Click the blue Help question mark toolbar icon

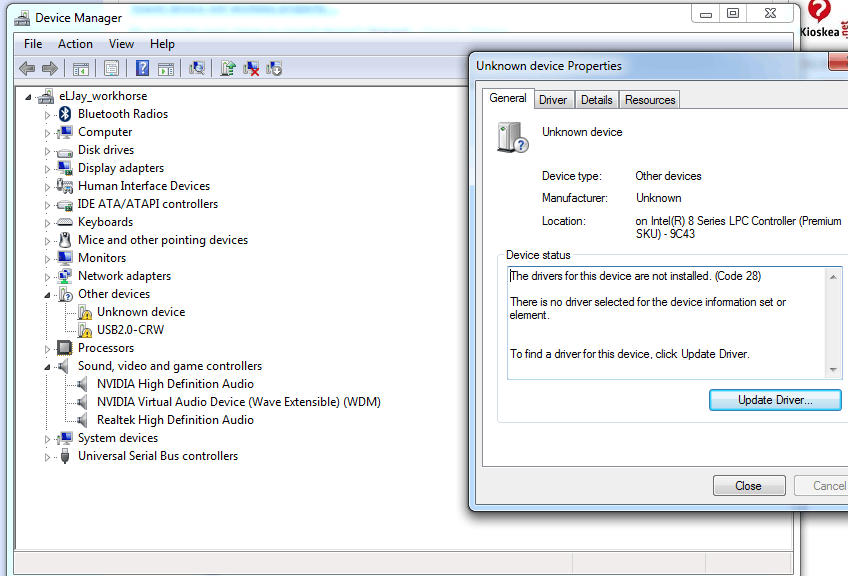(x=142, y=68)
